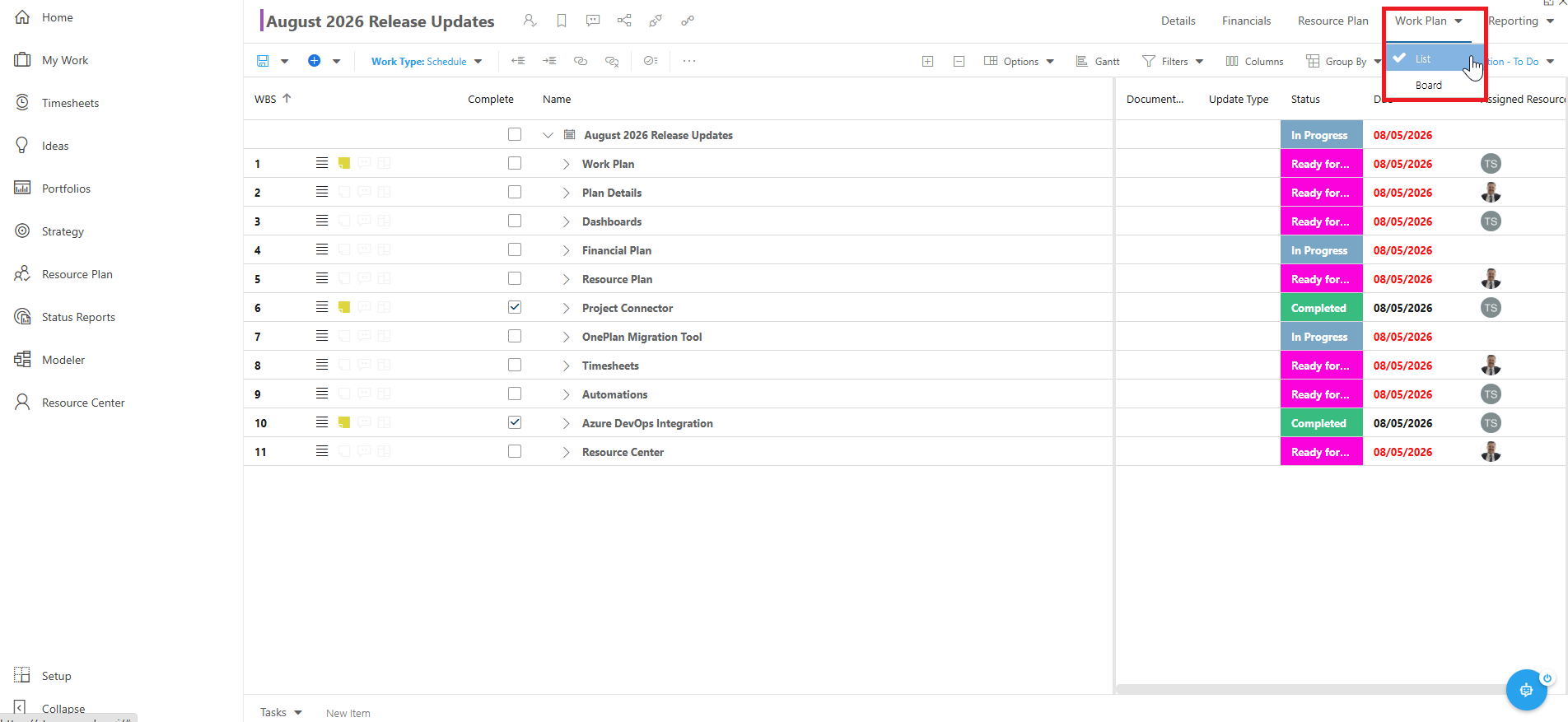This screenshot has width=1568, height=722.
Task: Open the chat assistant bubble
Action: point(1526,690)
